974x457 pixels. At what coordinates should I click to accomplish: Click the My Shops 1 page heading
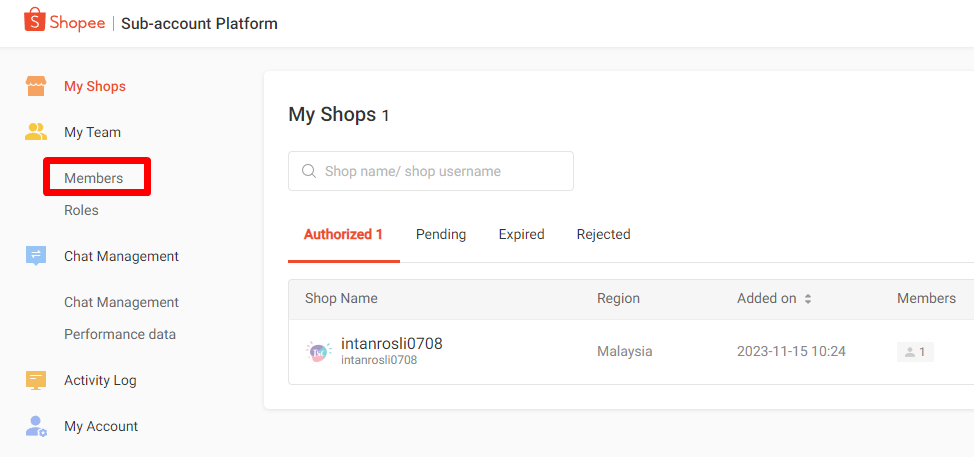pos(339,115)
